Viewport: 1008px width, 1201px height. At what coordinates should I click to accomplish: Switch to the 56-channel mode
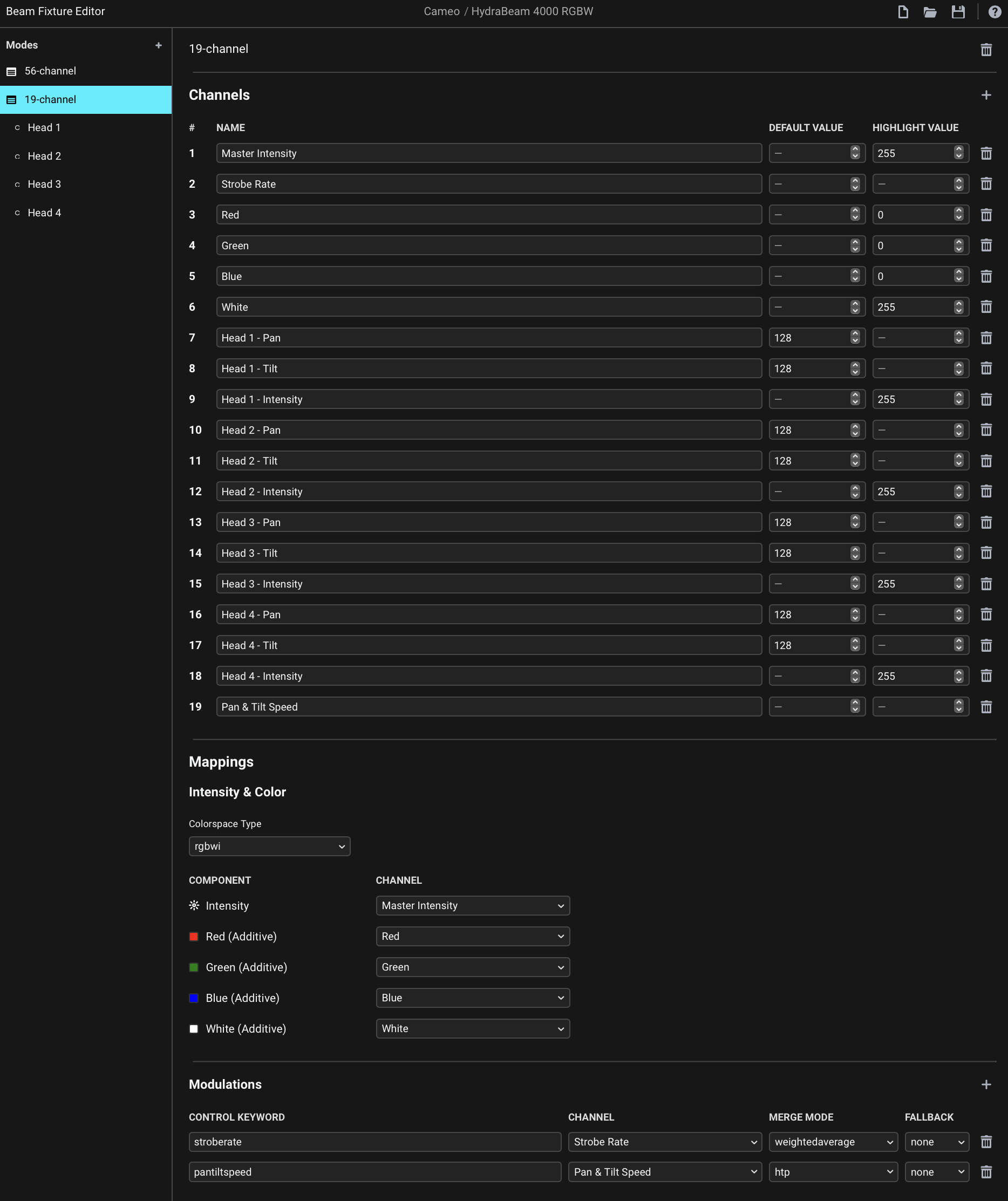(x=50, y=71)
